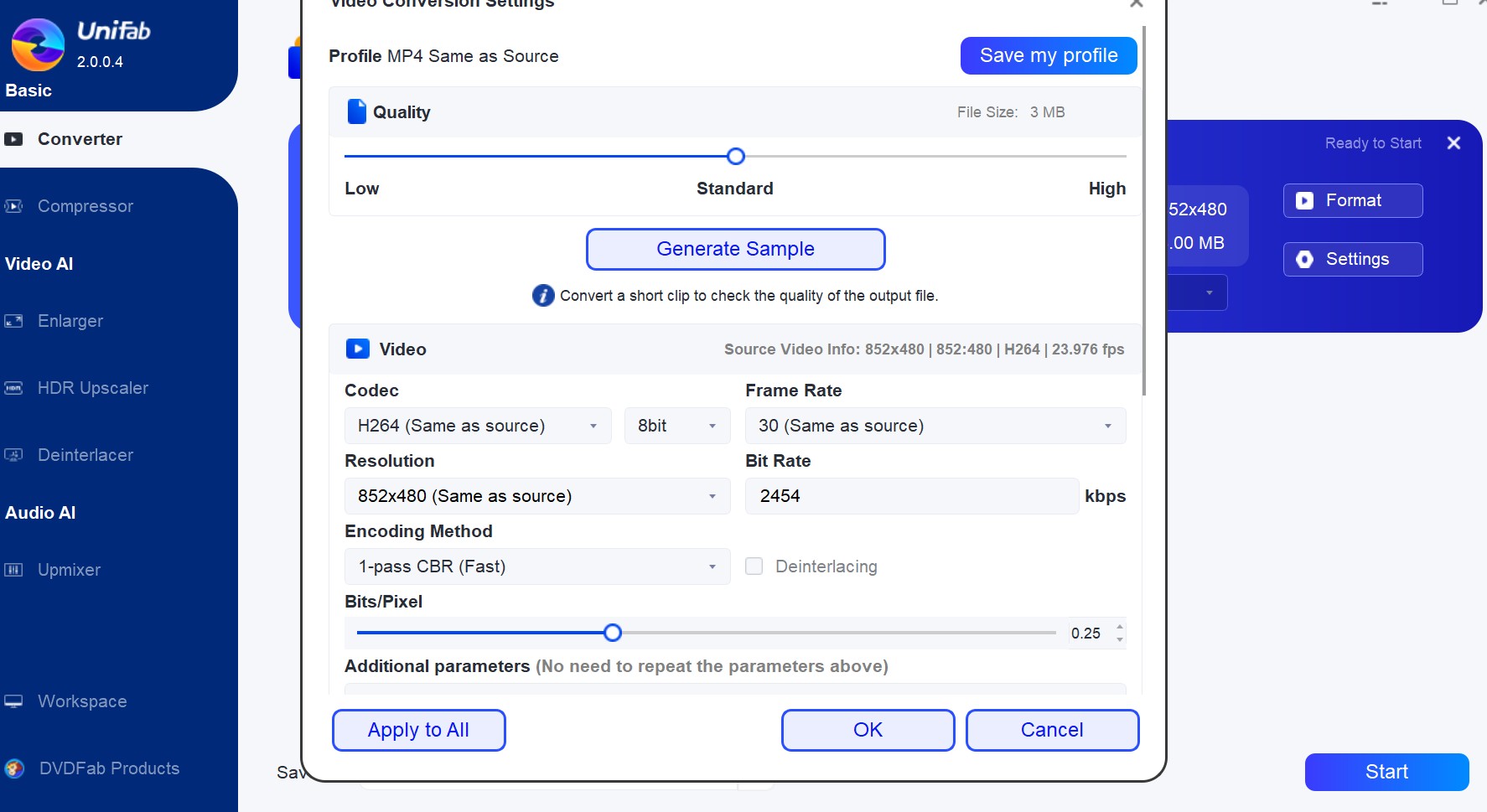Click the Upmixer sidebar icon
Image resolution: width=1487 pixels, height=812 pixels.
13,570
